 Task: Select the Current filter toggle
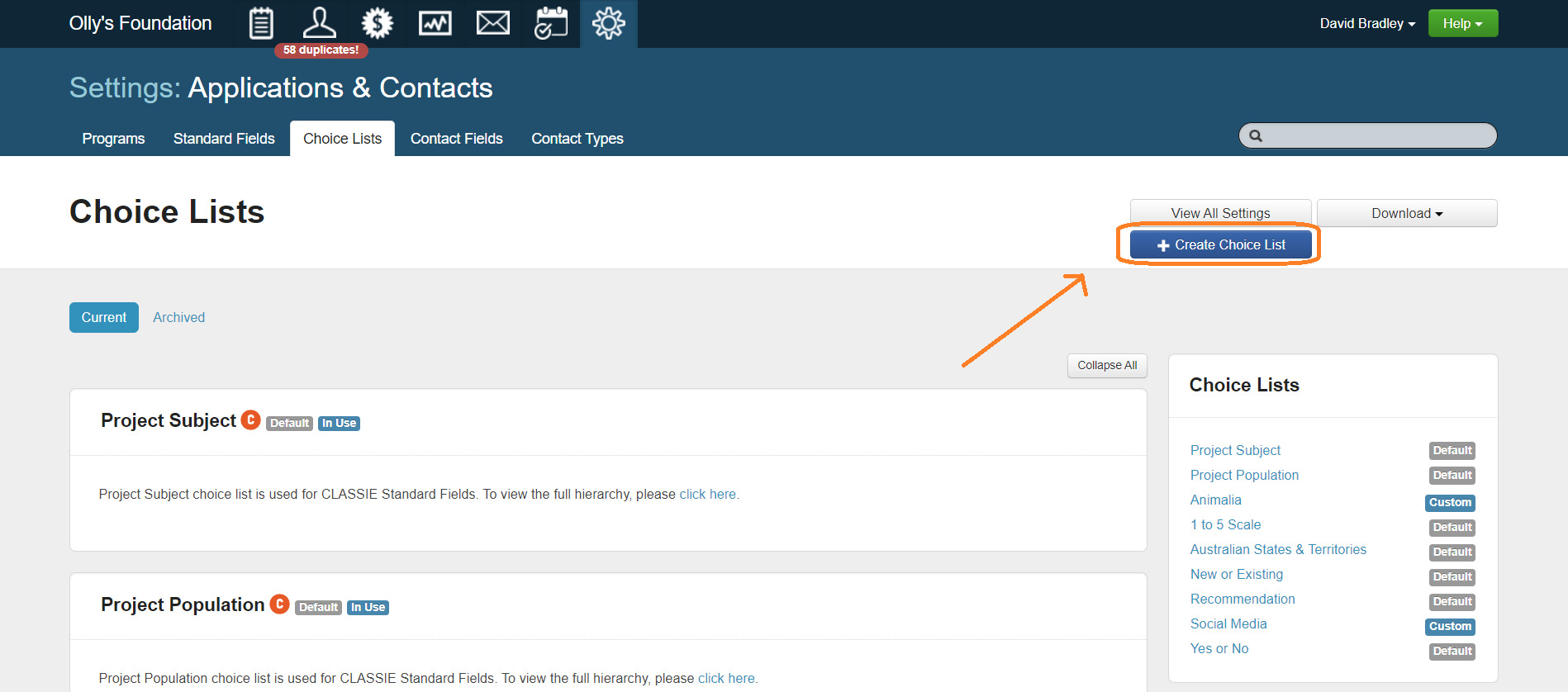tap(104, 318)
